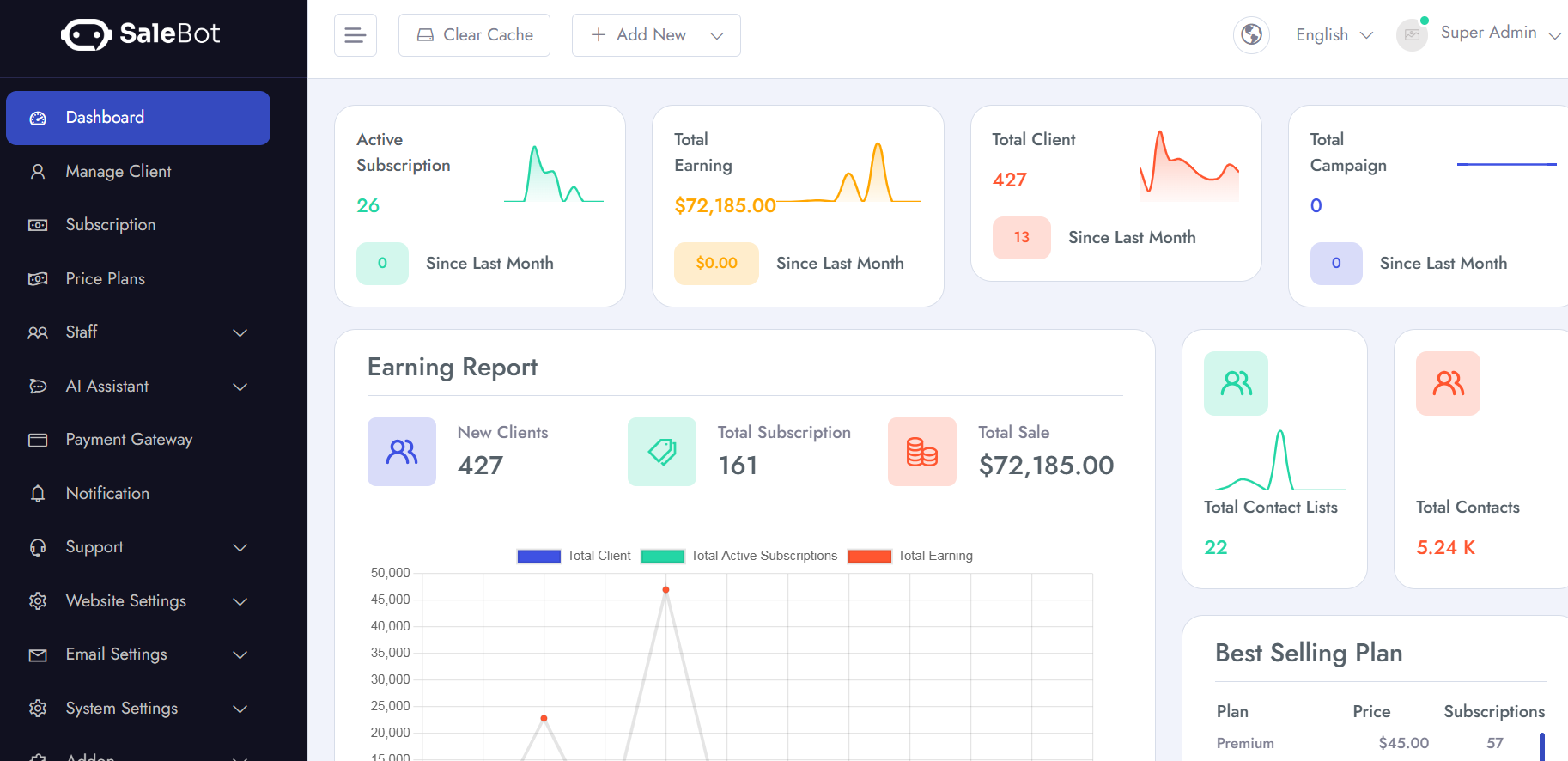The width and height of the screenshot is (1568, 761).
Task: Click the Support headset icon
Action: pos(38,547)
